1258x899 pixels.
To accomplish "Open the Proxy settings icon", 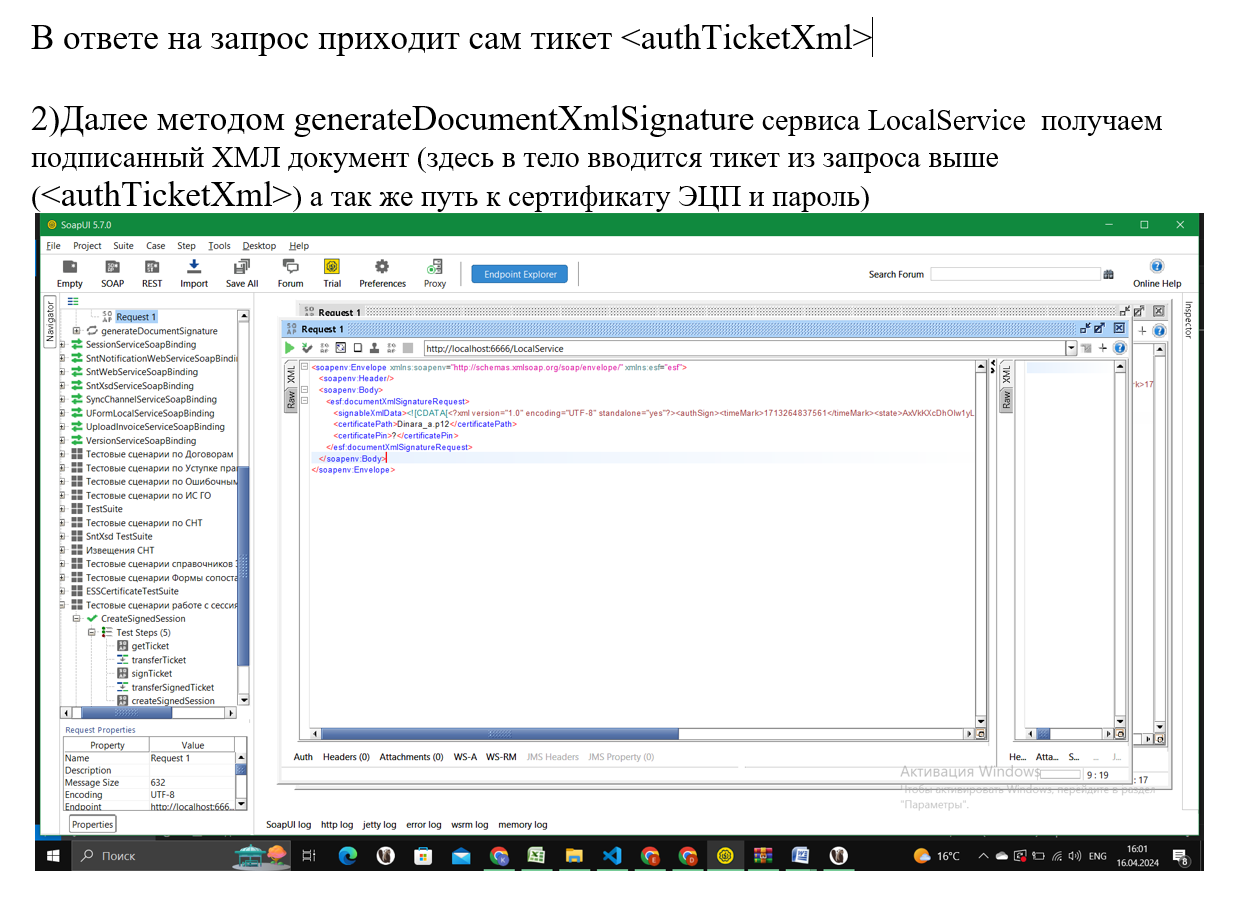I will point(435,272).
